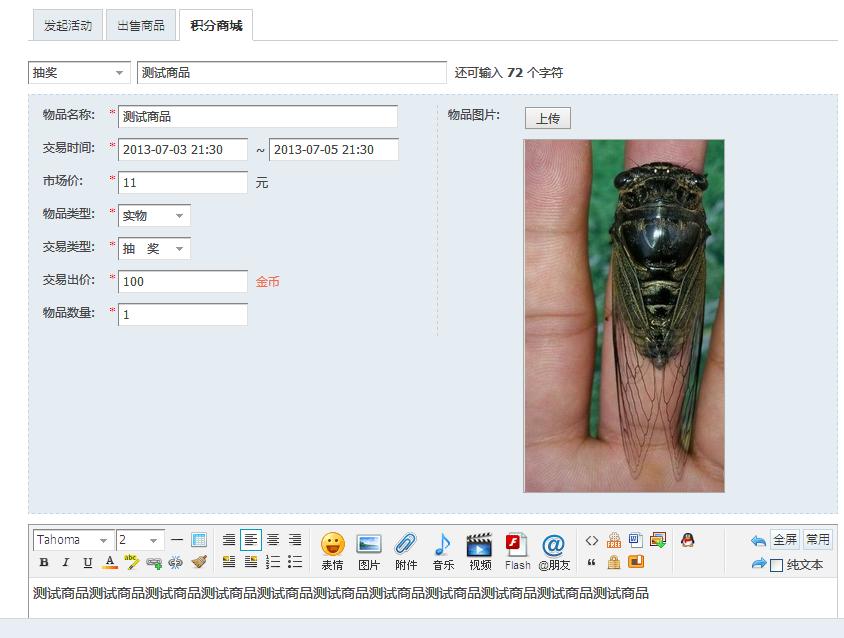The image size is (844, 638).
Task: Insert a bulleted list
Action: [295, 562]
